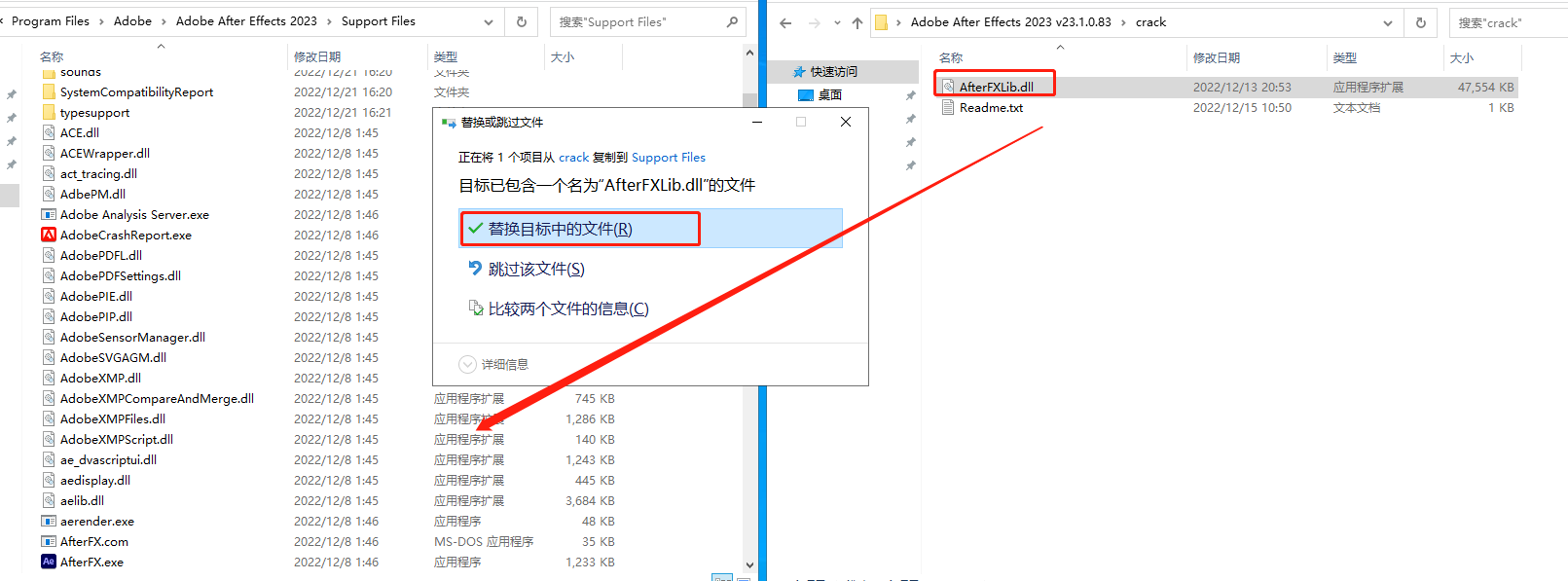Click the scroll down arrow in Support Files list

click(x=749, y=564)
